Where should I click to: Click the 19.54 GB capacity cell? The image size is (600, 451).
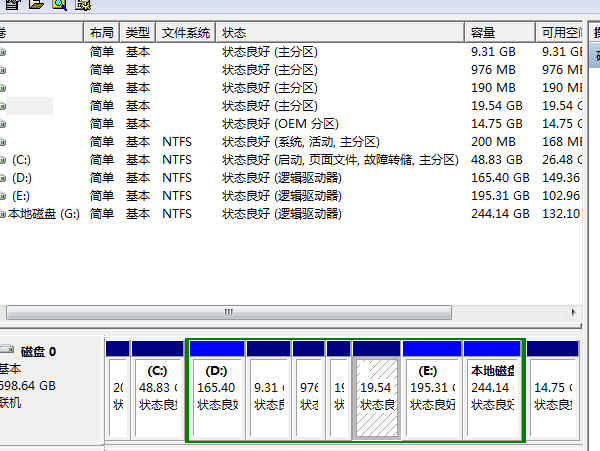pos(497,106)
